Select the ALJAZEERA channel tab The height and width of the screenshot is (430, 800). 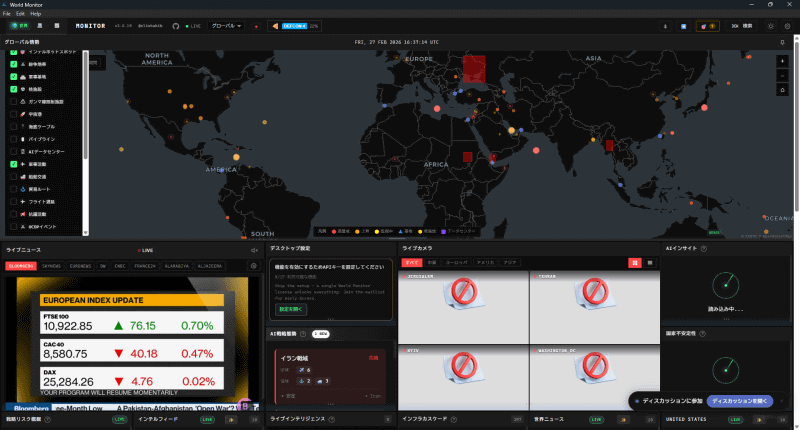(210, 266)
